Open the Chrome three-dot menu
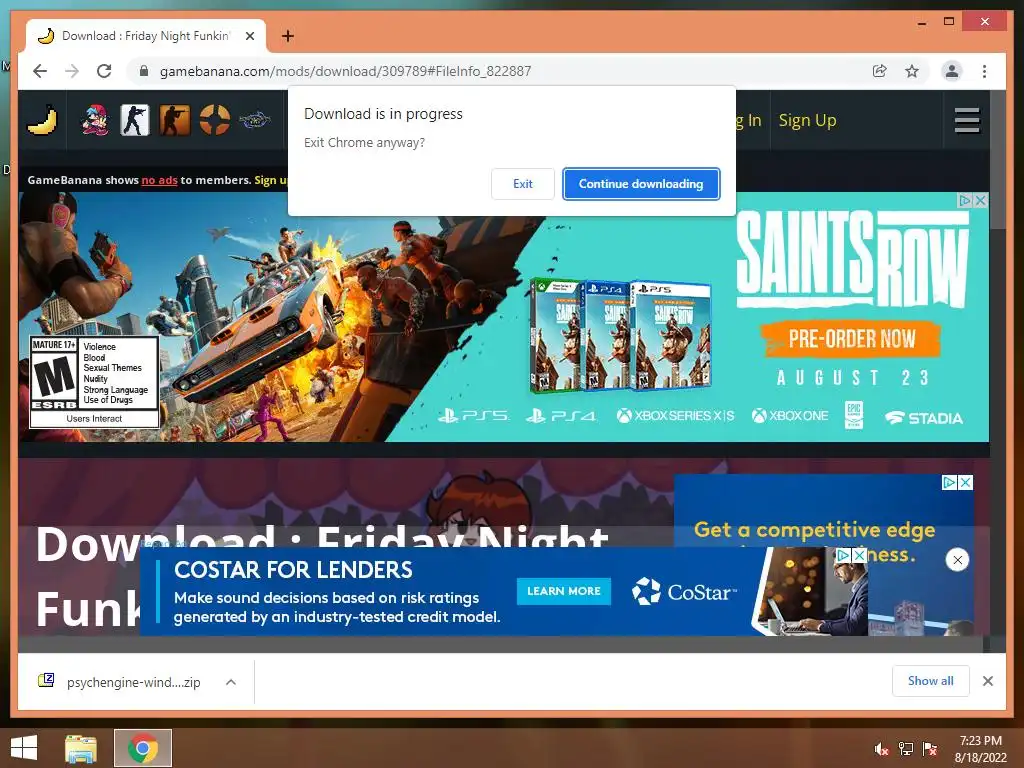 click(x=984, y=71)
